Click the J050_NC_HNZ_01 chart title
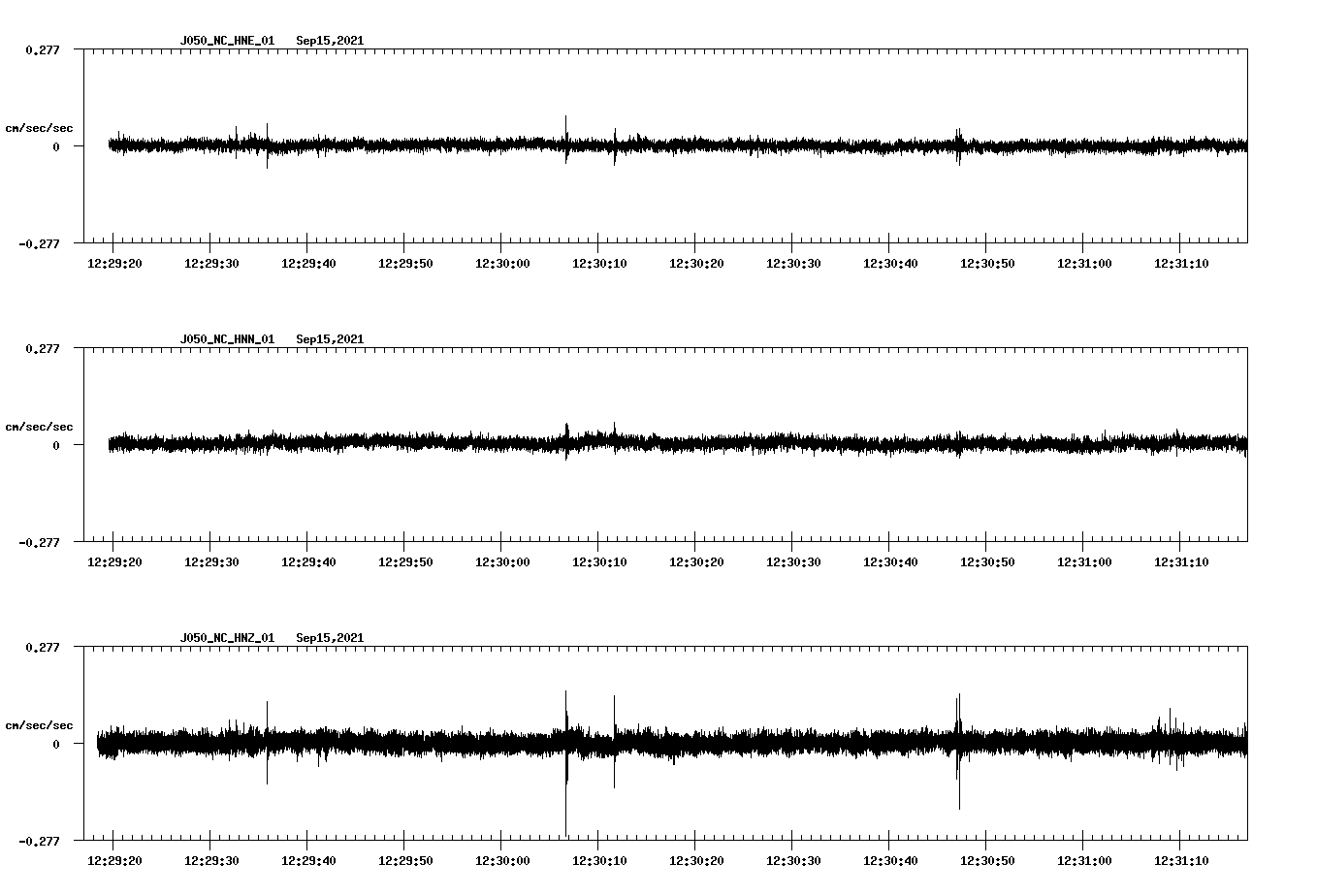 [x=227, y=638]
